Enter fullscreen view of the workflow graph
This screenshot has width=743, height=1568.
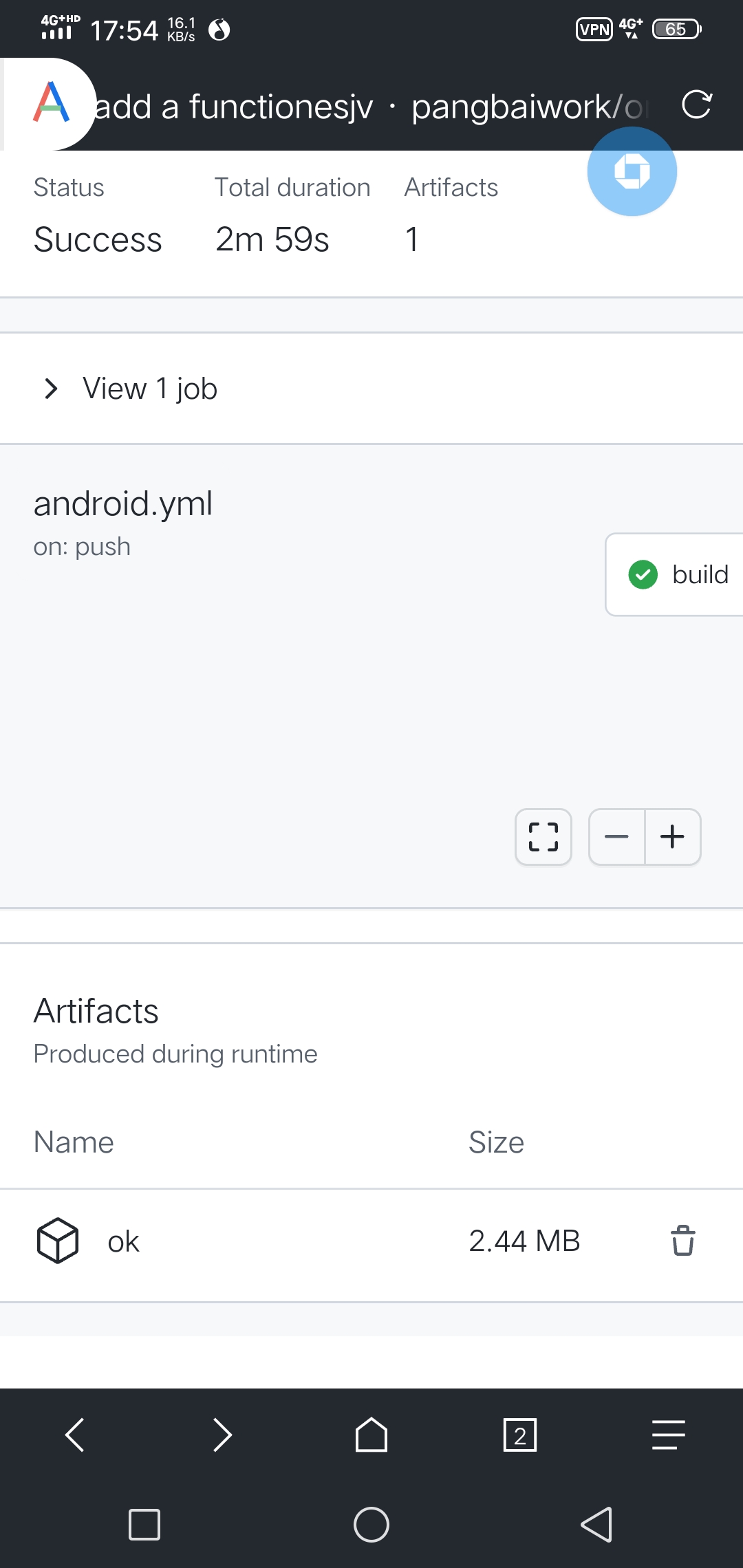(x=543, y=836)
